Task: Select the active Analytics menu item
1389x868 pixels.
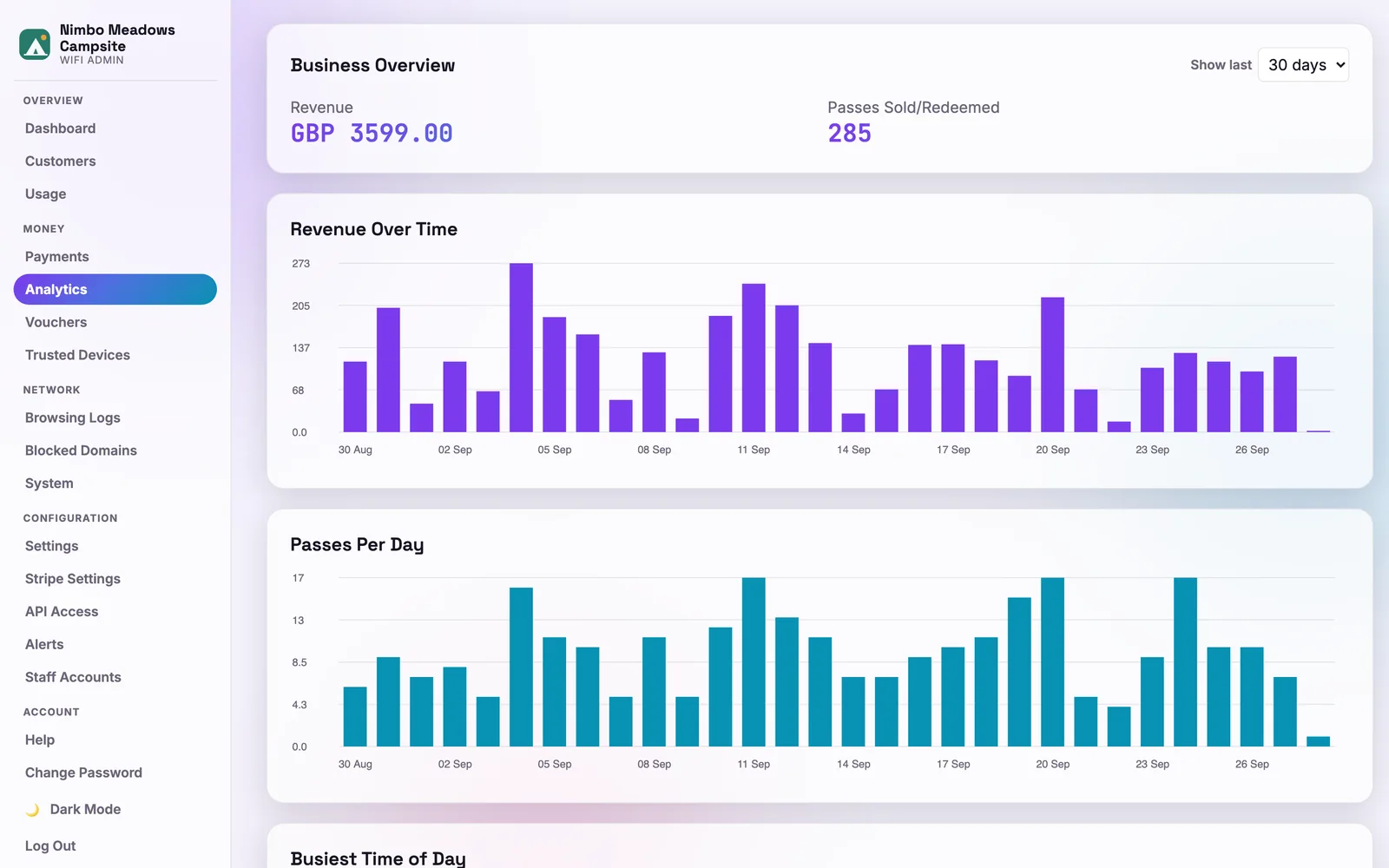Action: pos(115,290)
